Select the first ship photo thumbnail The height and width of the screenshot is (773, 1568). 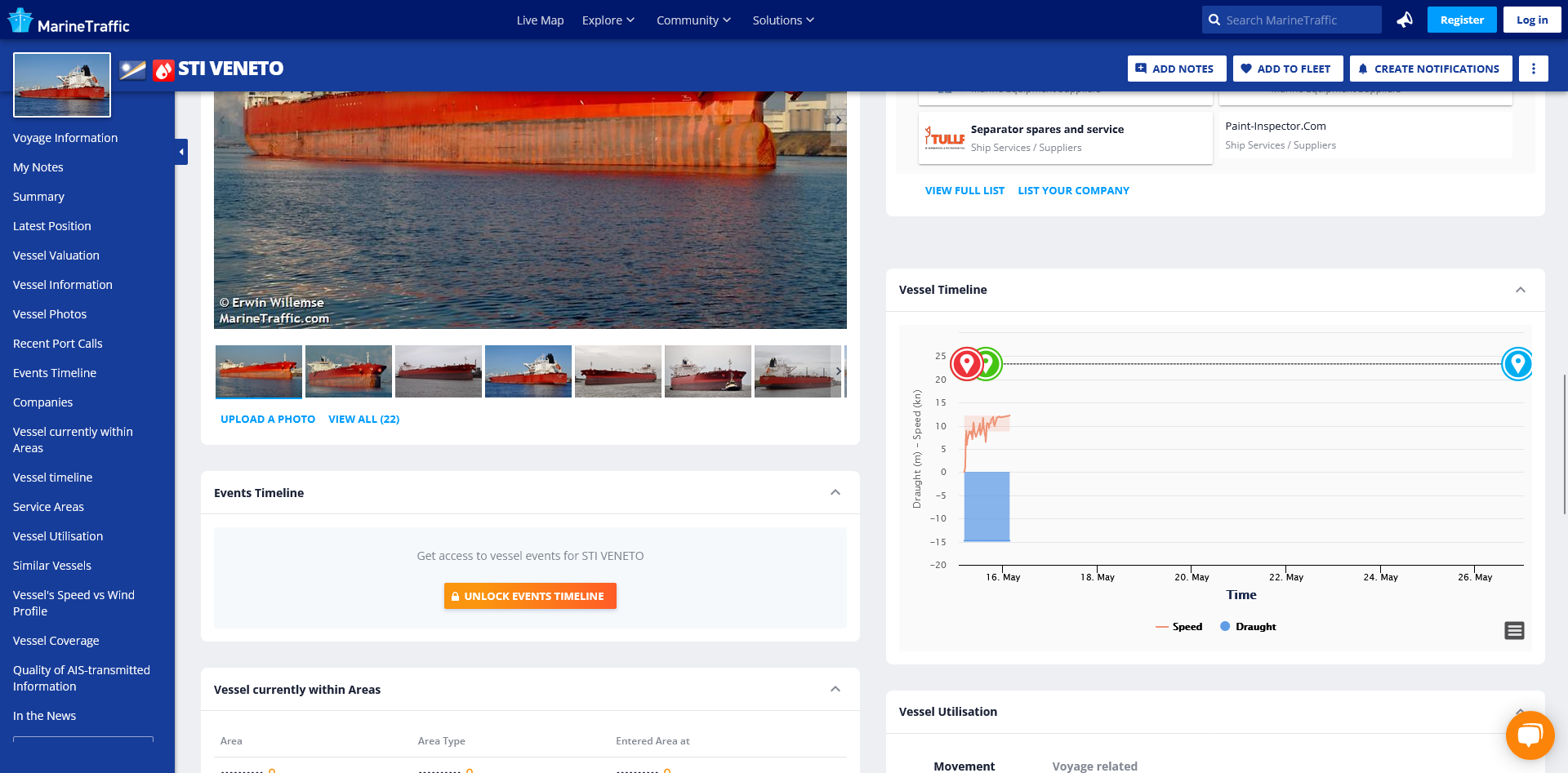259,371
